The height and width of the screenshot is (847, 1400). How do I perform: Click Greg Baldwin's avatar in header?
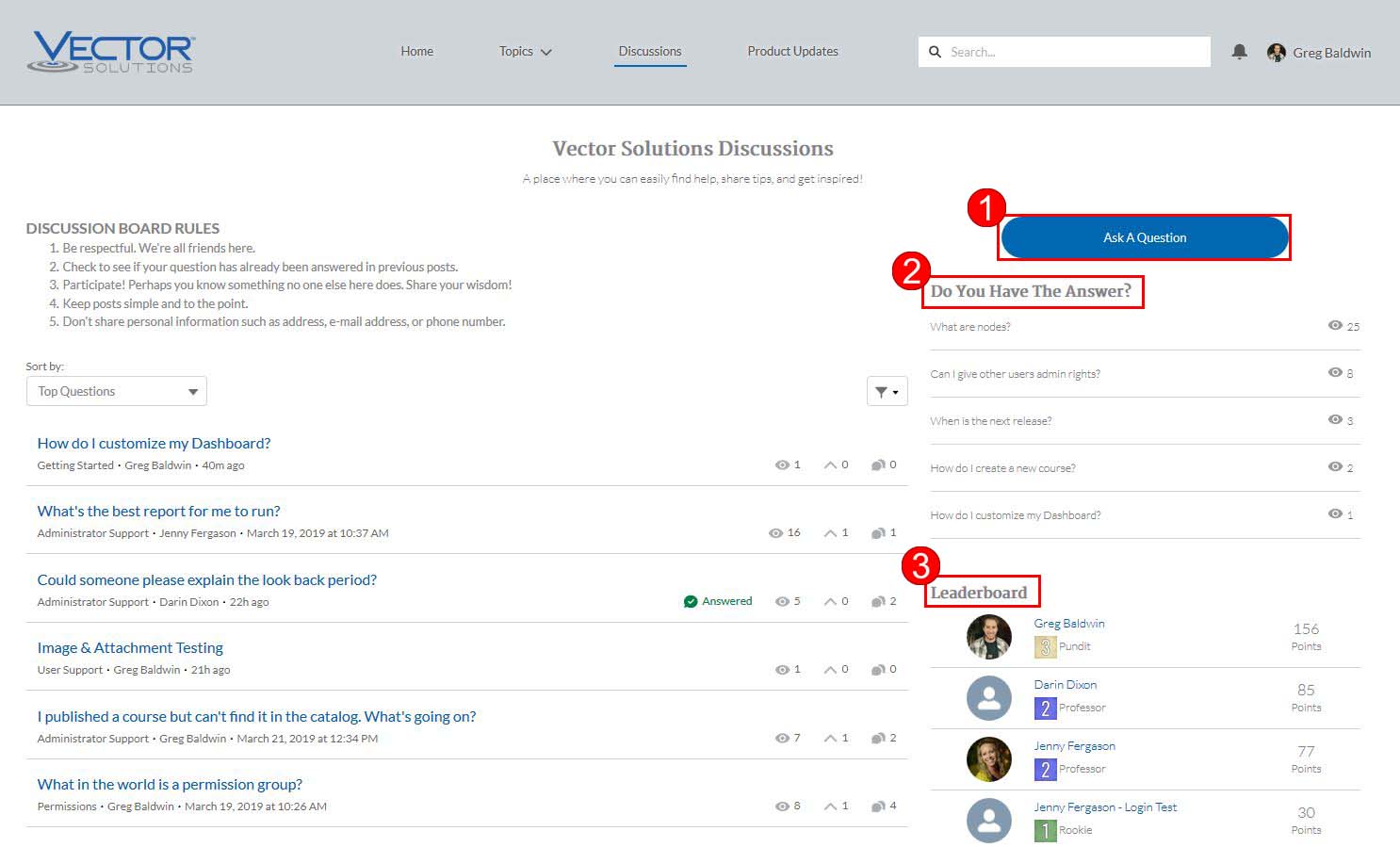pyautogui.click(x=1276, y=53)
